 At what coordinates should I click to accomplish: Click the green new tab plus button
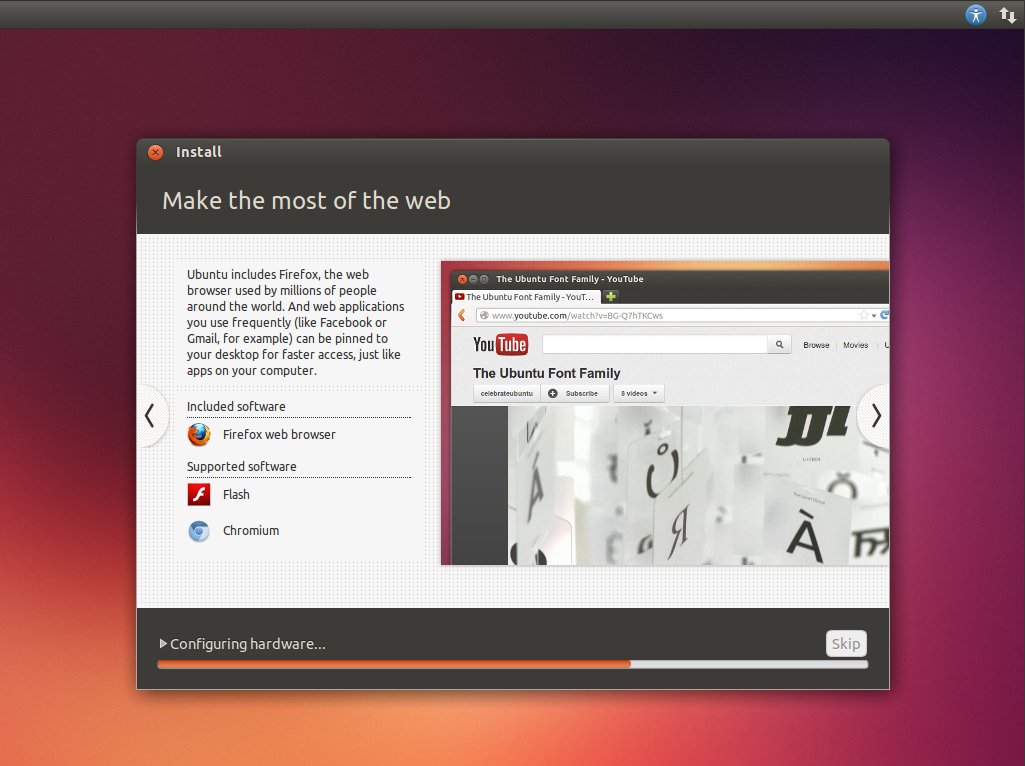point(611,297)
